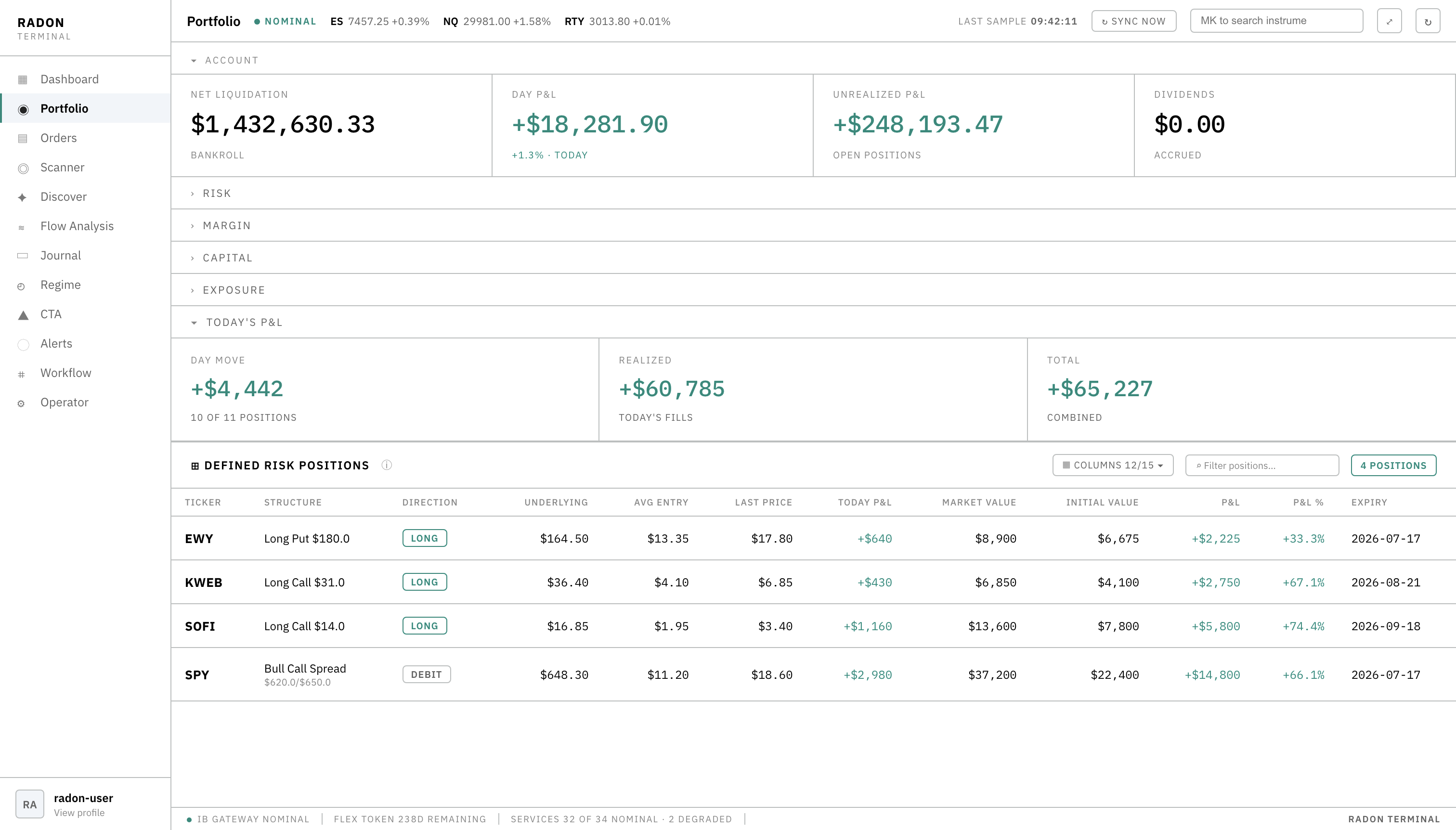1456x830 pixels.
Task: Click the green NOMINAL status dot
Action: [x=257, y=22]
